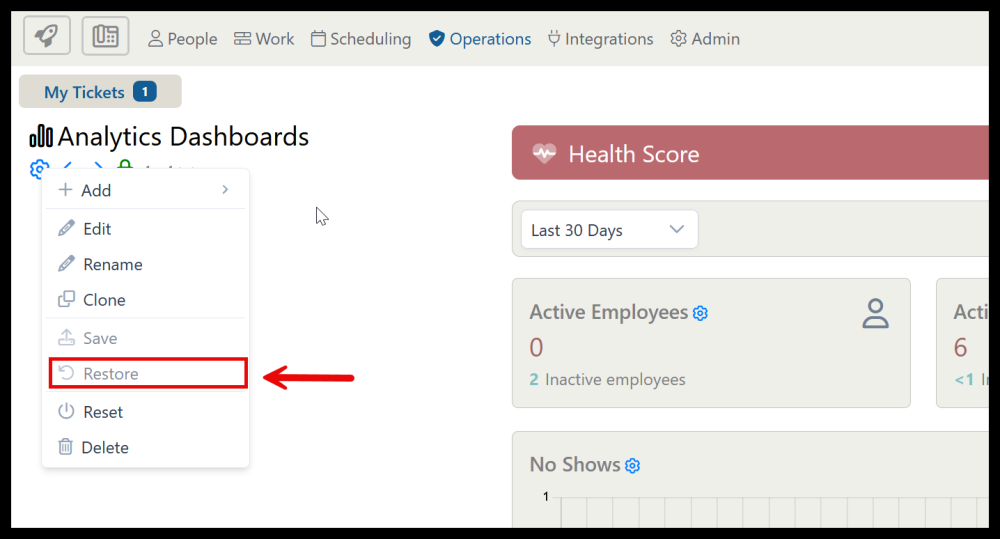Click the desk phone icon button

coord(105,37)
